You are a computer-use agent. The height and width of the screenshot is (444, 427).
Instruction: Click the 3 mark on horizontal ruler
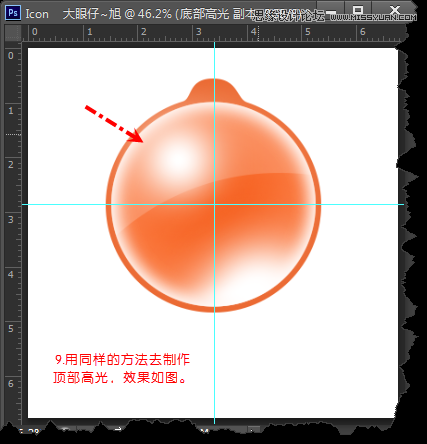tap(199, 32)
